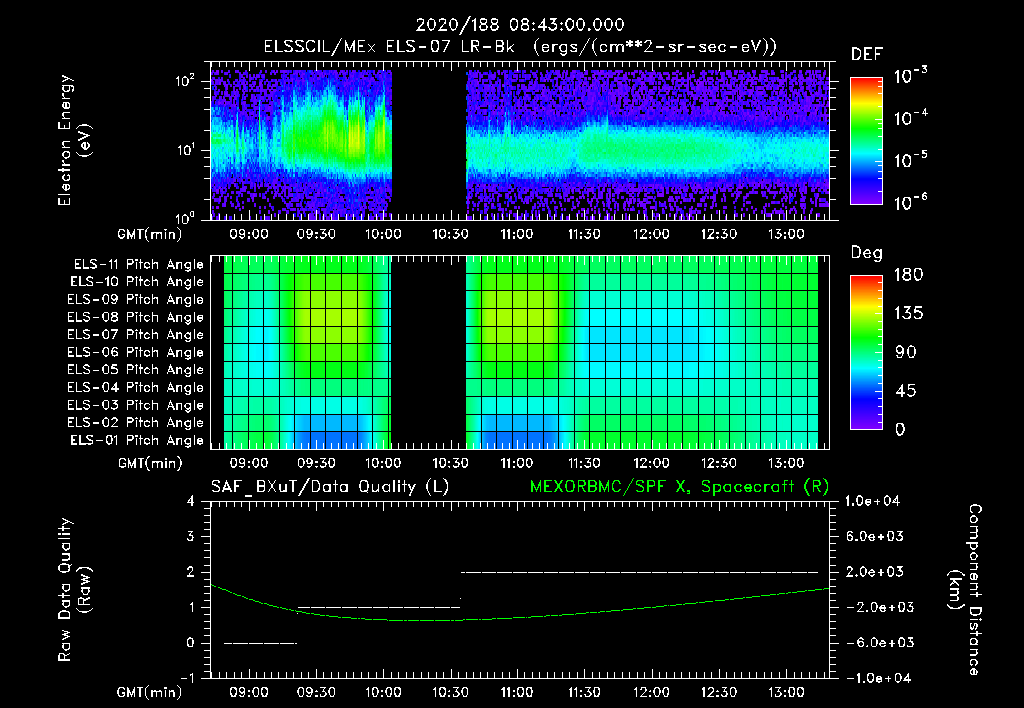Click the white data quality segment at level 2
1024x708 pixels.
click(639, 572)
